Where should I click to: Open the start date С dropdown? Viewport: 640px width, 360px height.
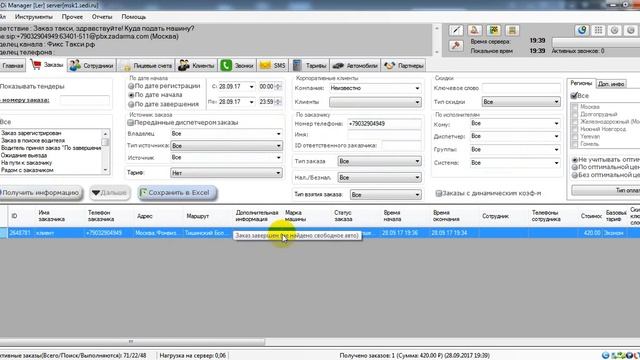(x=251, y=87)
